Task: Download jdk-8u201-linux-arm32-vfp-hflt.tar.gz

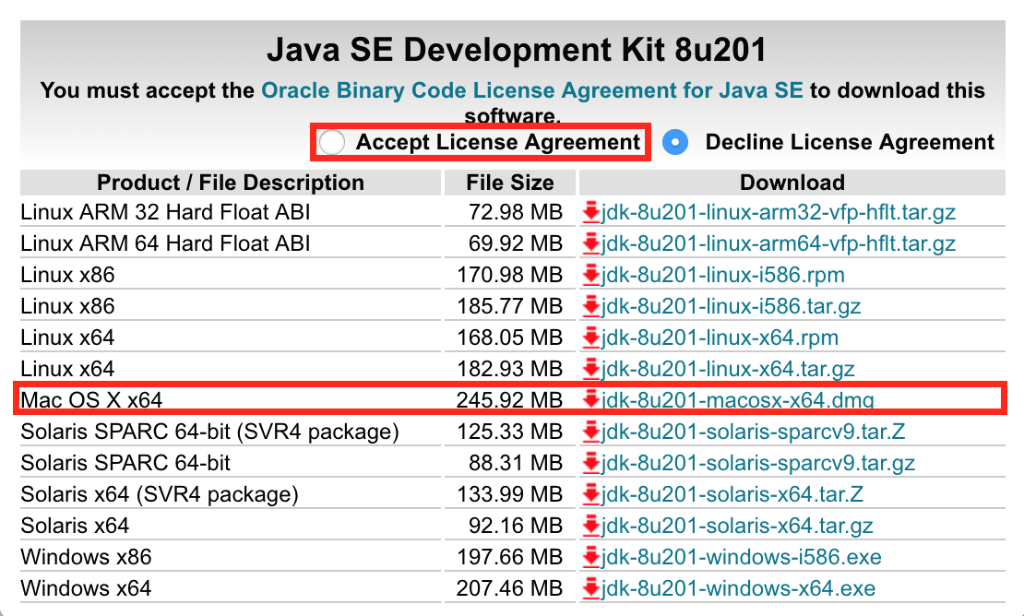Action: click(x=778, y=212)
